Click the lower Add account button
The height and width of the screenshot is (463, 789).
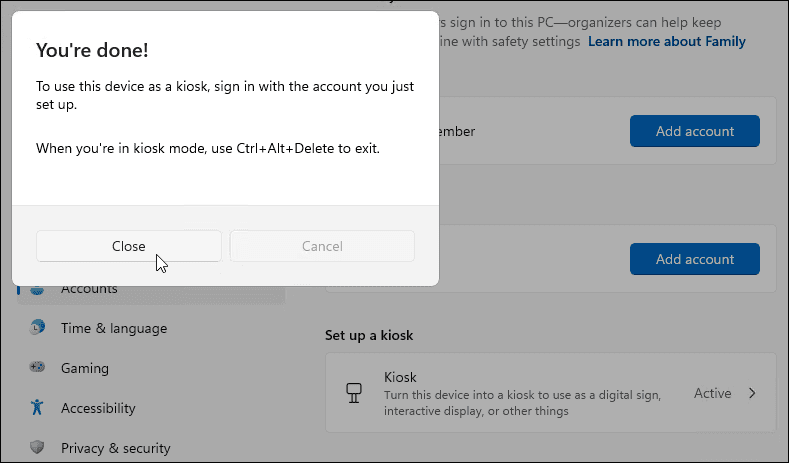point(694,259)
